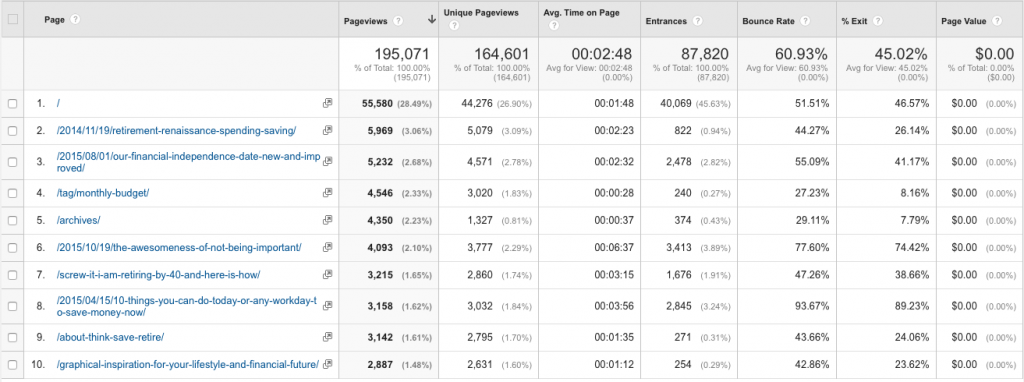
Task: Open the help icon beside Pageviews header
Action: coord(398,21)
